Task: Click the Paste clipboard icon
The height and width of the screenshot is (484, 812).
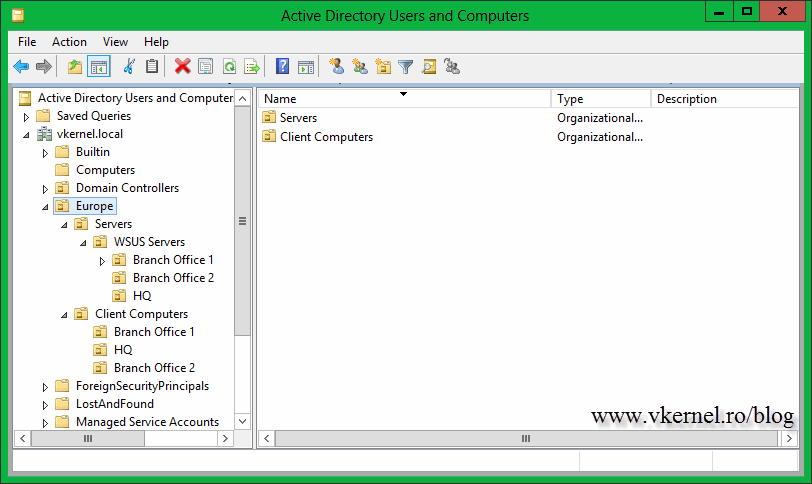Action: click(x=152, y=66)
